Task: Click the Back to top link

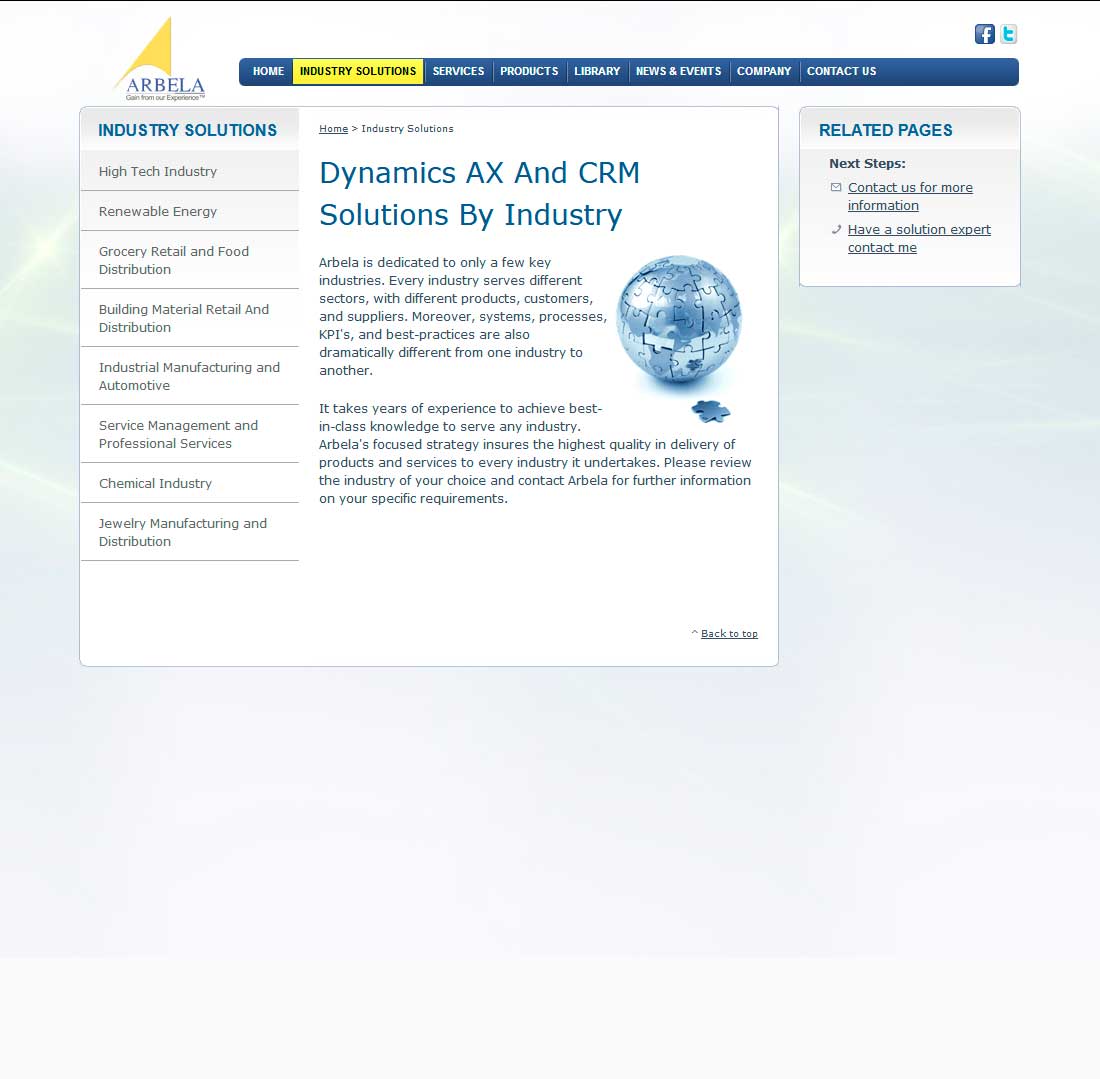Action: click(x=729, y=634)
